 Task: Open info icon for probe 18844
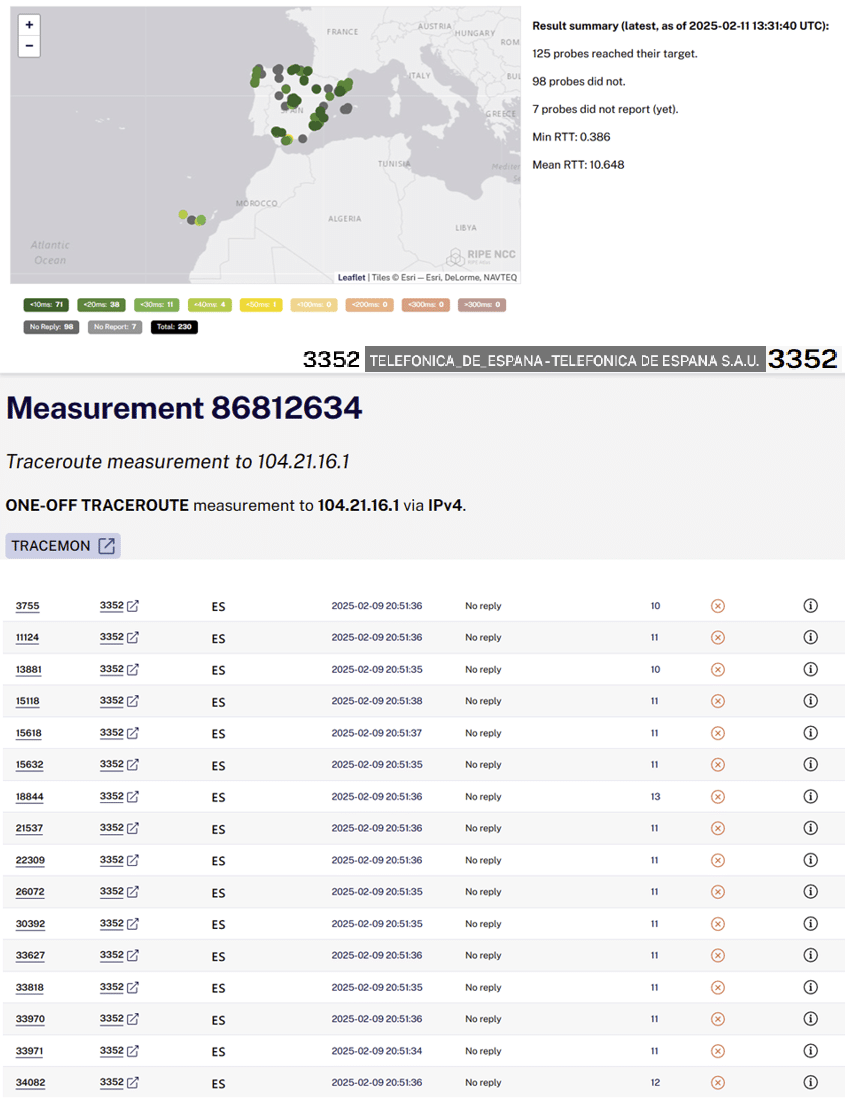point(810,796)
